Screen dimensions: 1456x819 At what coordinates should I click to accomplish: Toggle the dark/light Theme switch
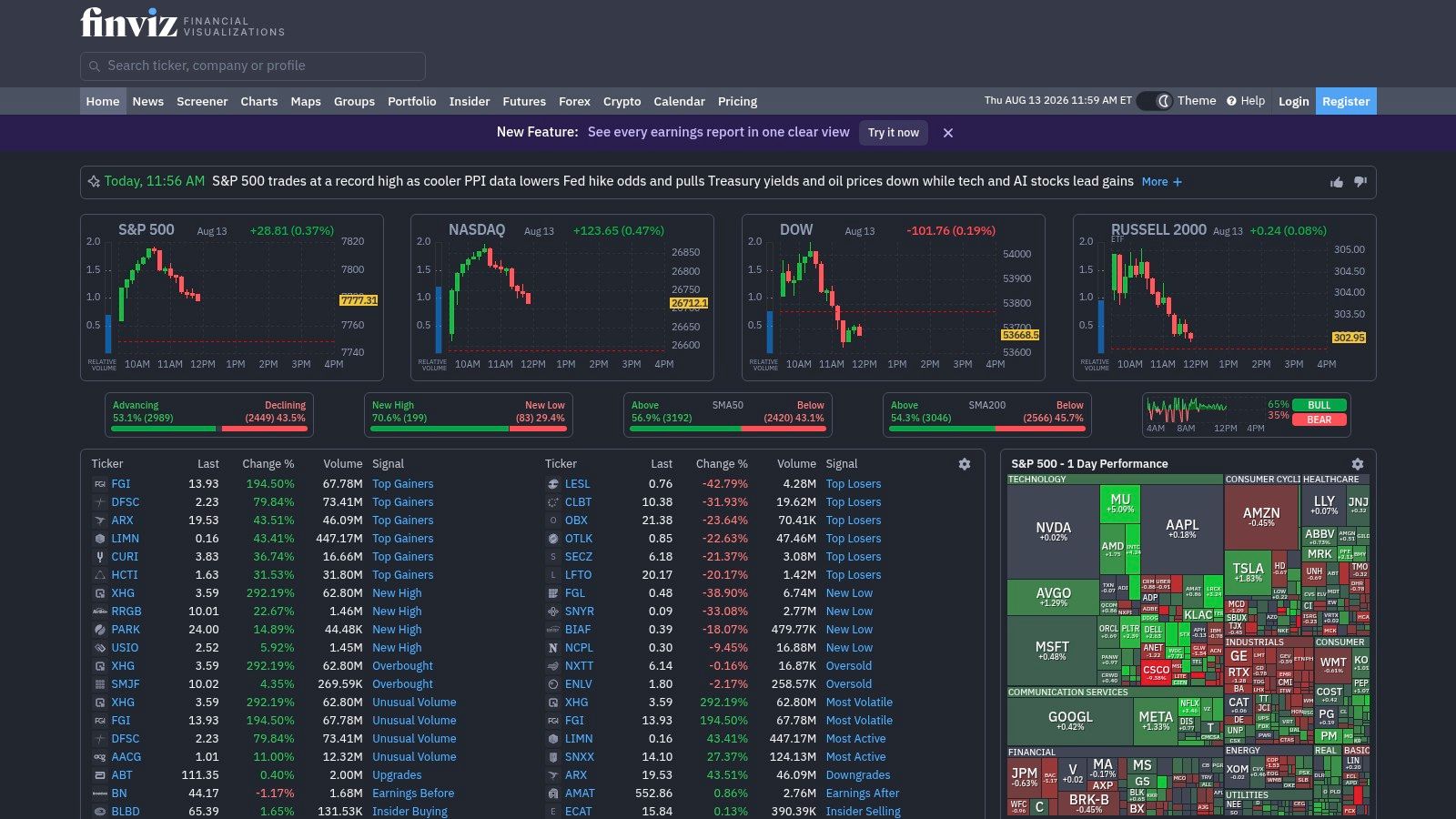click(x=1154, y=101)
